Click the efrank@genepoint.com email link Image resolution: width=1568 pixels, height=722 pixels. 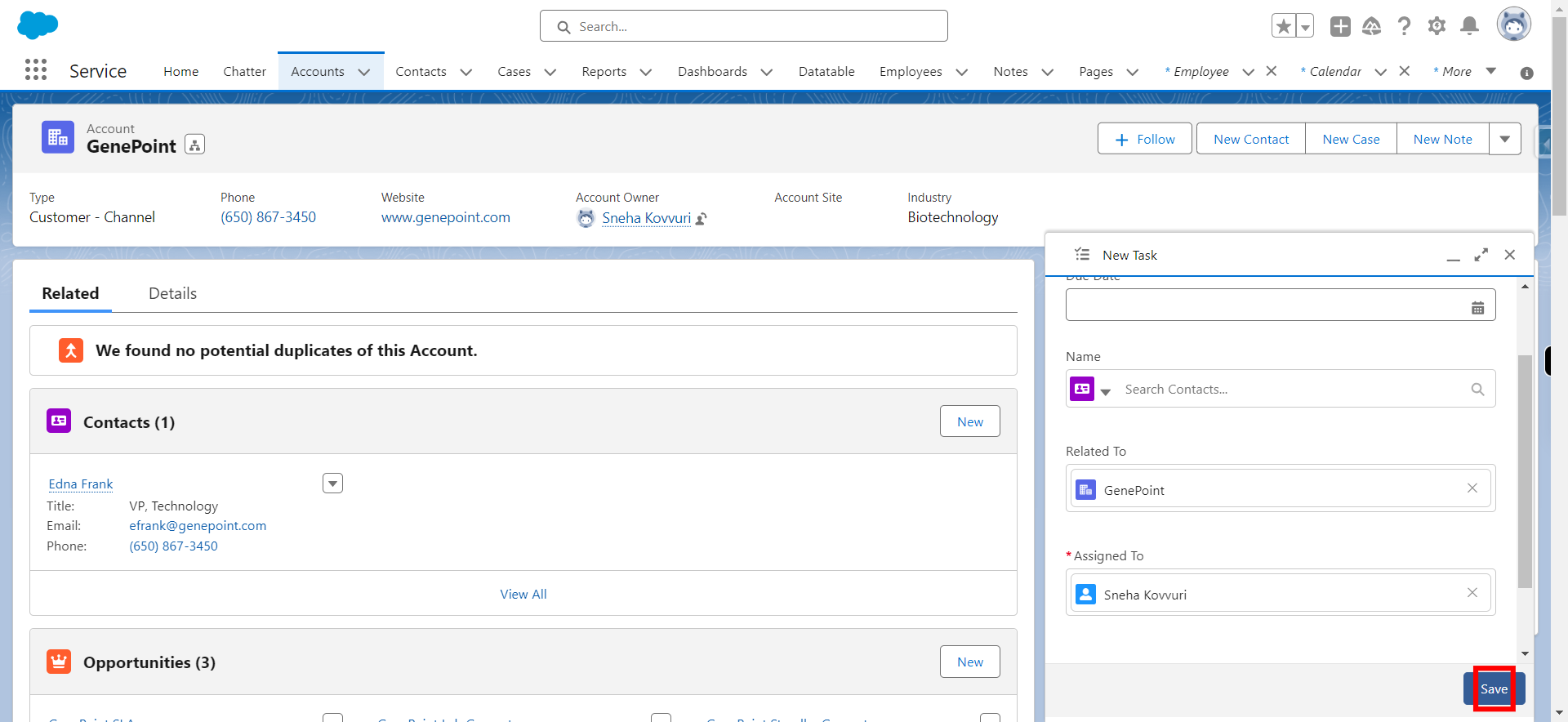pyautogui.click(x=198, y=525)
